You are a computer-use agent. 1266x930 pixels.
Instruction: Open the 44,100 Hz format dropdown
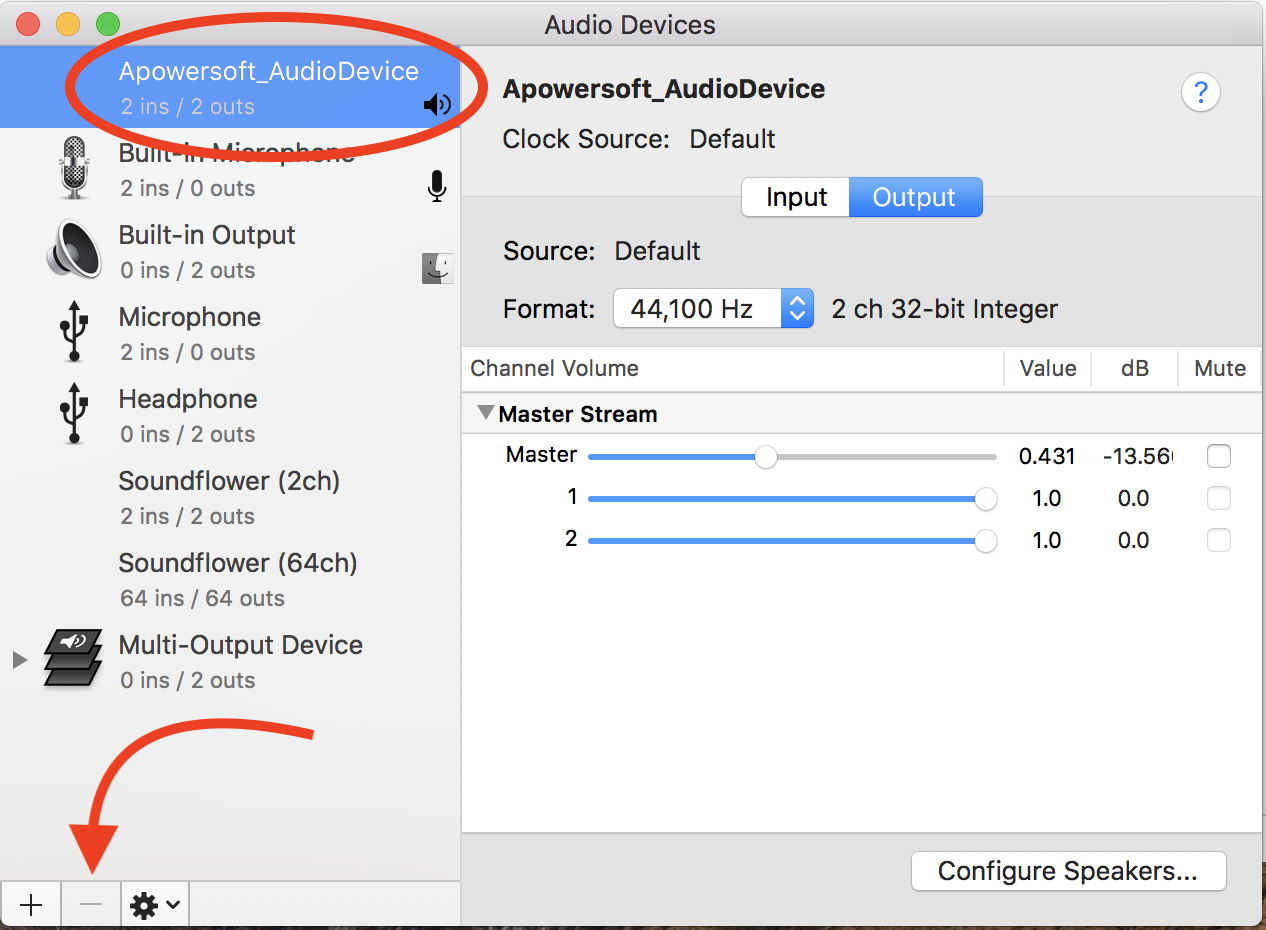(x=713, y=309)
